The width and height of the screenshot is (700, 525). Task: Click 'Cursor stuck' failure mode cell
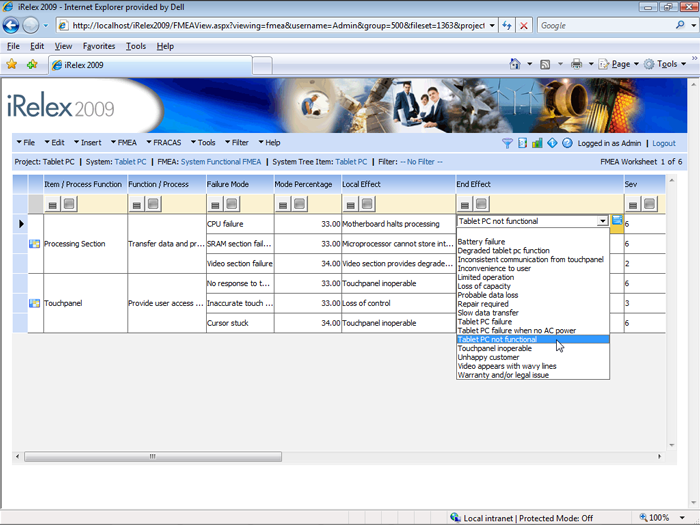click(240, 323)
